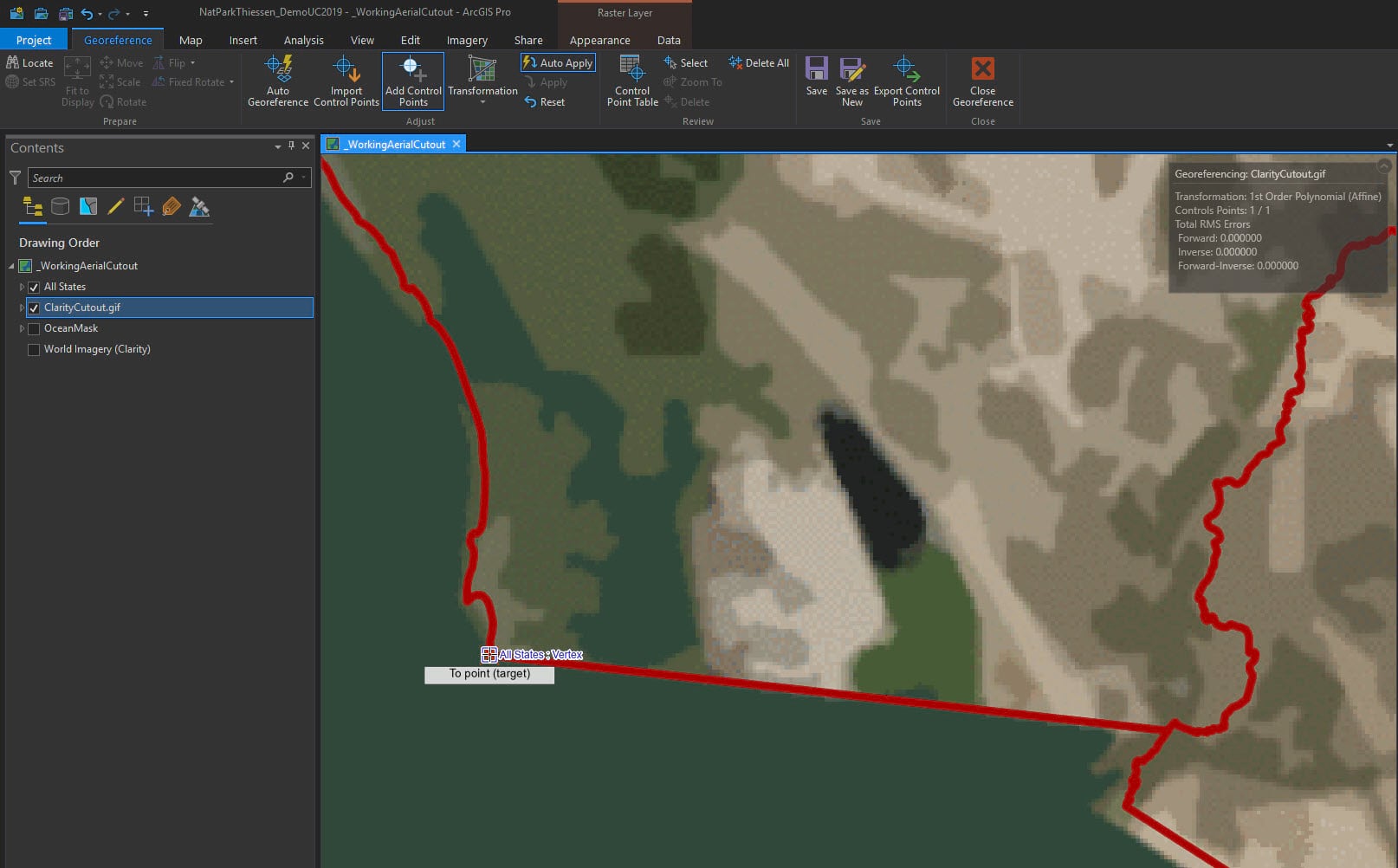Click the Select control point tool
Viewport: 1398px width, 868px height.
pos(686,62)
